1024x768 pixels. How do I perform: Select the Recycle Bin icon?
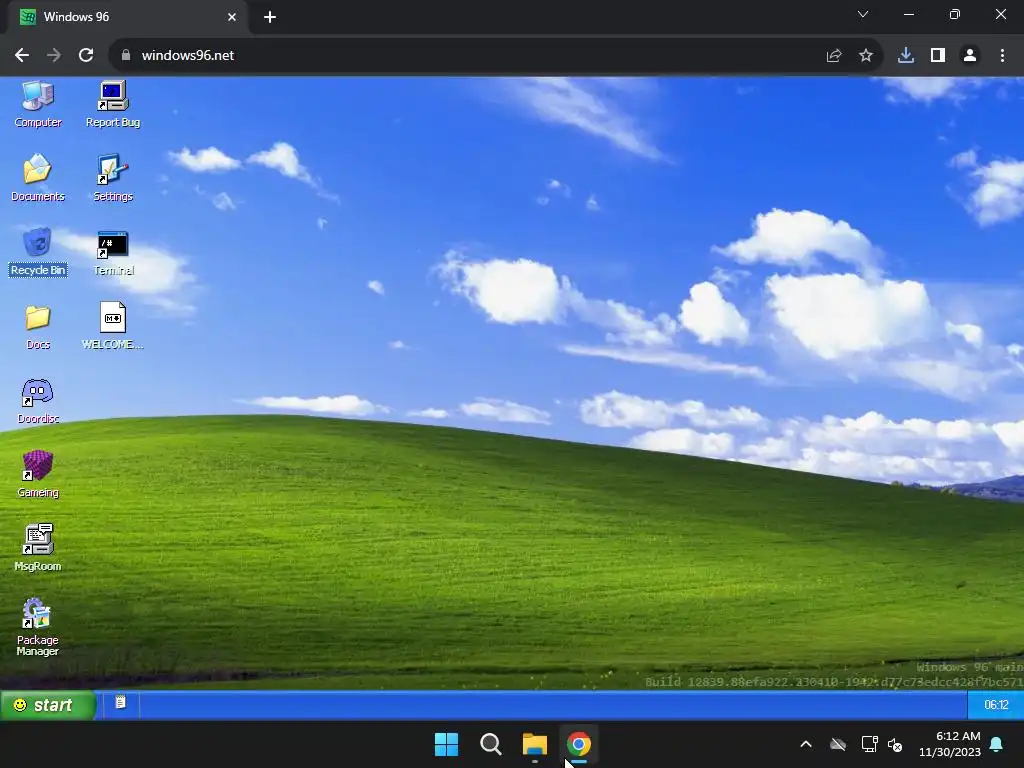pyautogui.click(x=38, y=252)
